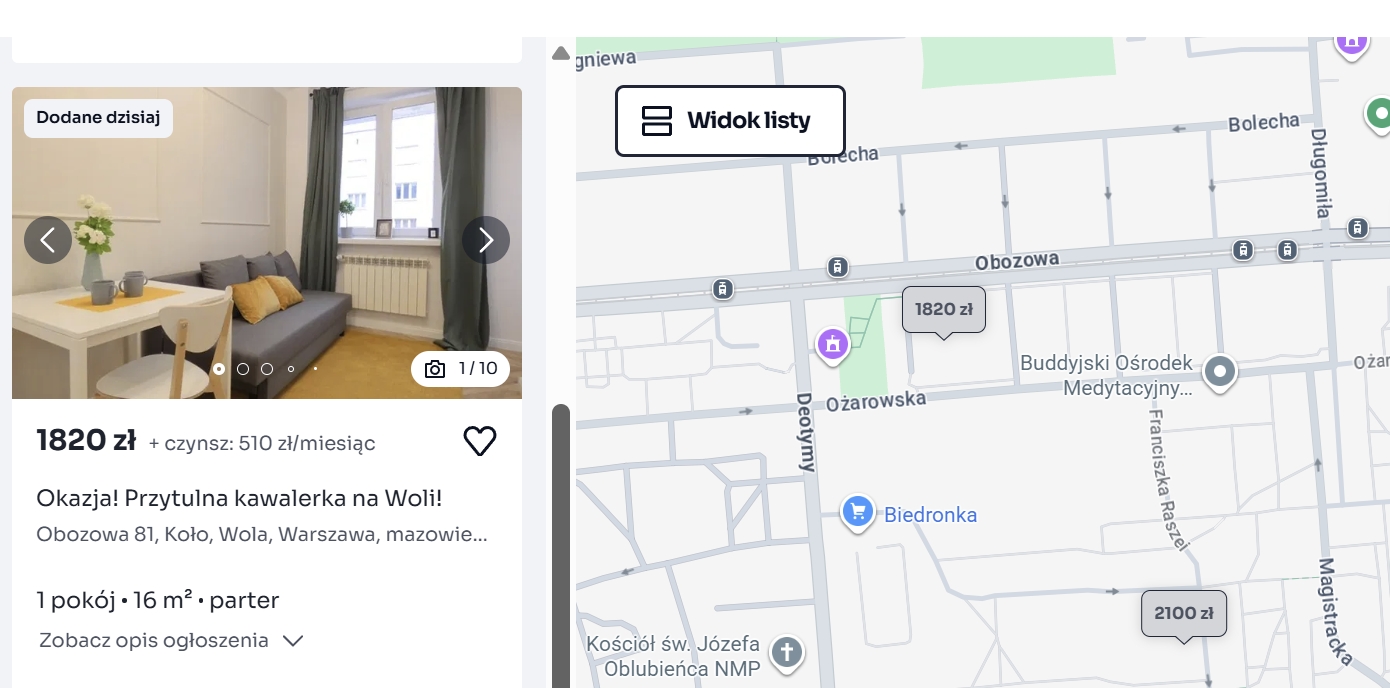Click the camera photo counter 1/10
Screen dimensions: 1390x688
tap(460, 369)
